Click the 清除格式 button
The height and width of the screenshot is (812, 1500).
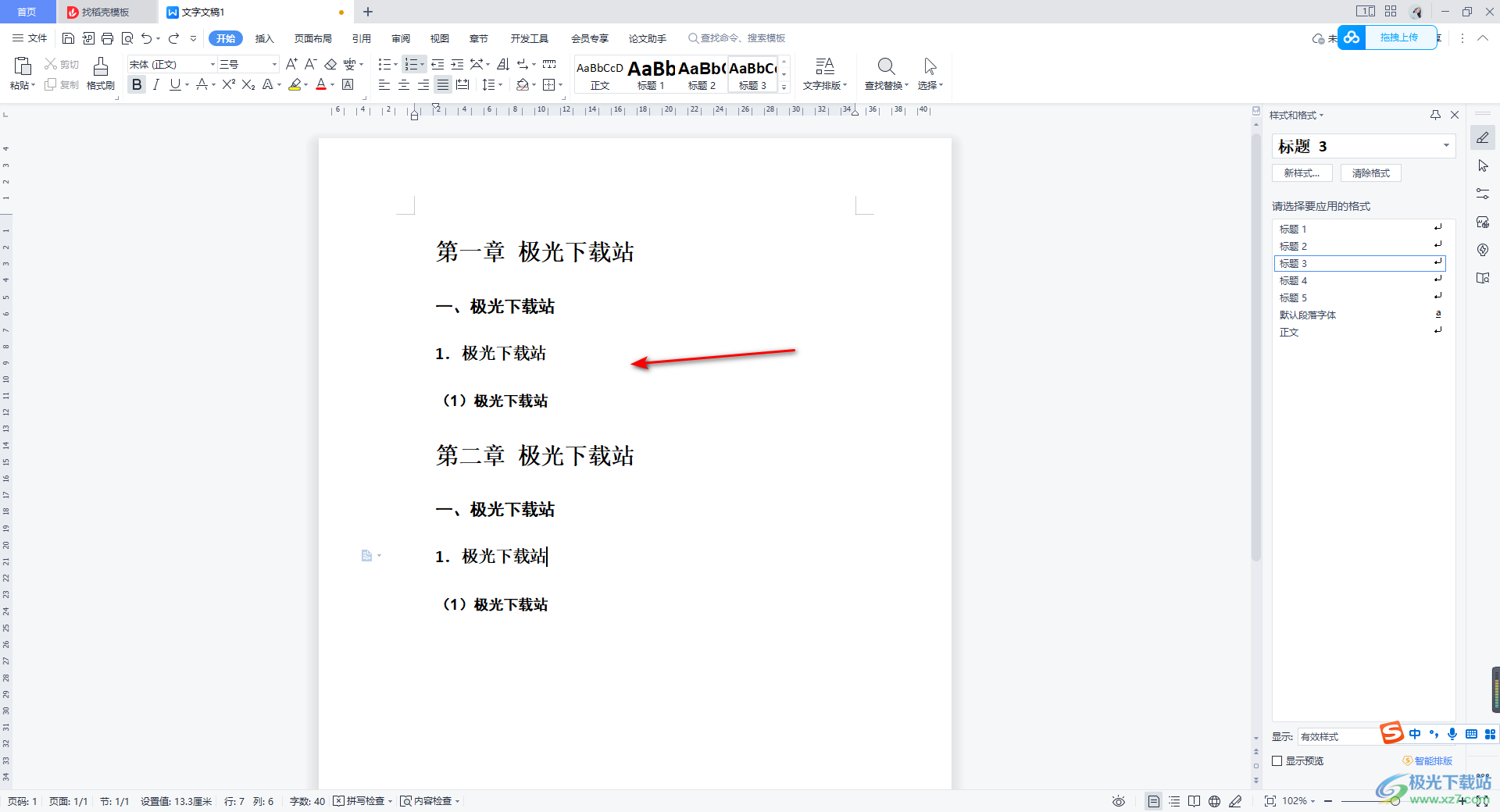click(x=1371, y=173)
